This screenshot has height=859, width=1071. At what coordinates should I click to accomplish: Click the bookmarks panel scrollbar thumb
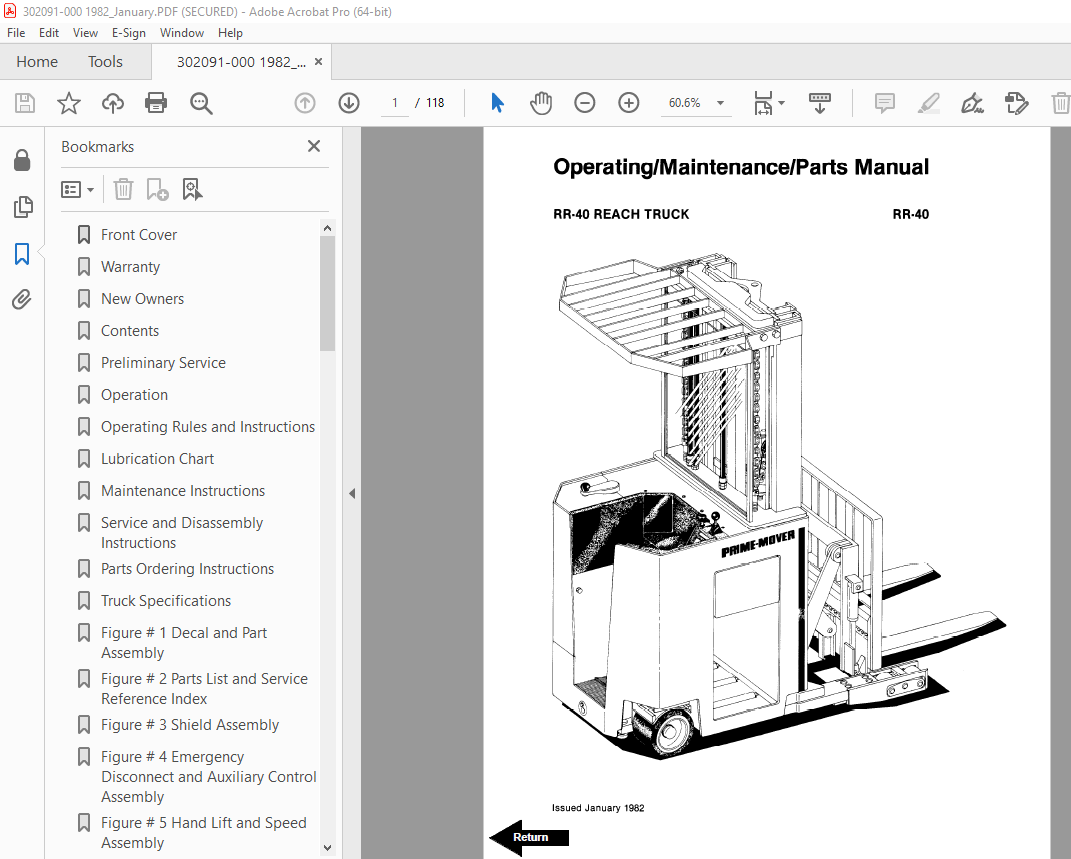[x=327, y=293]
